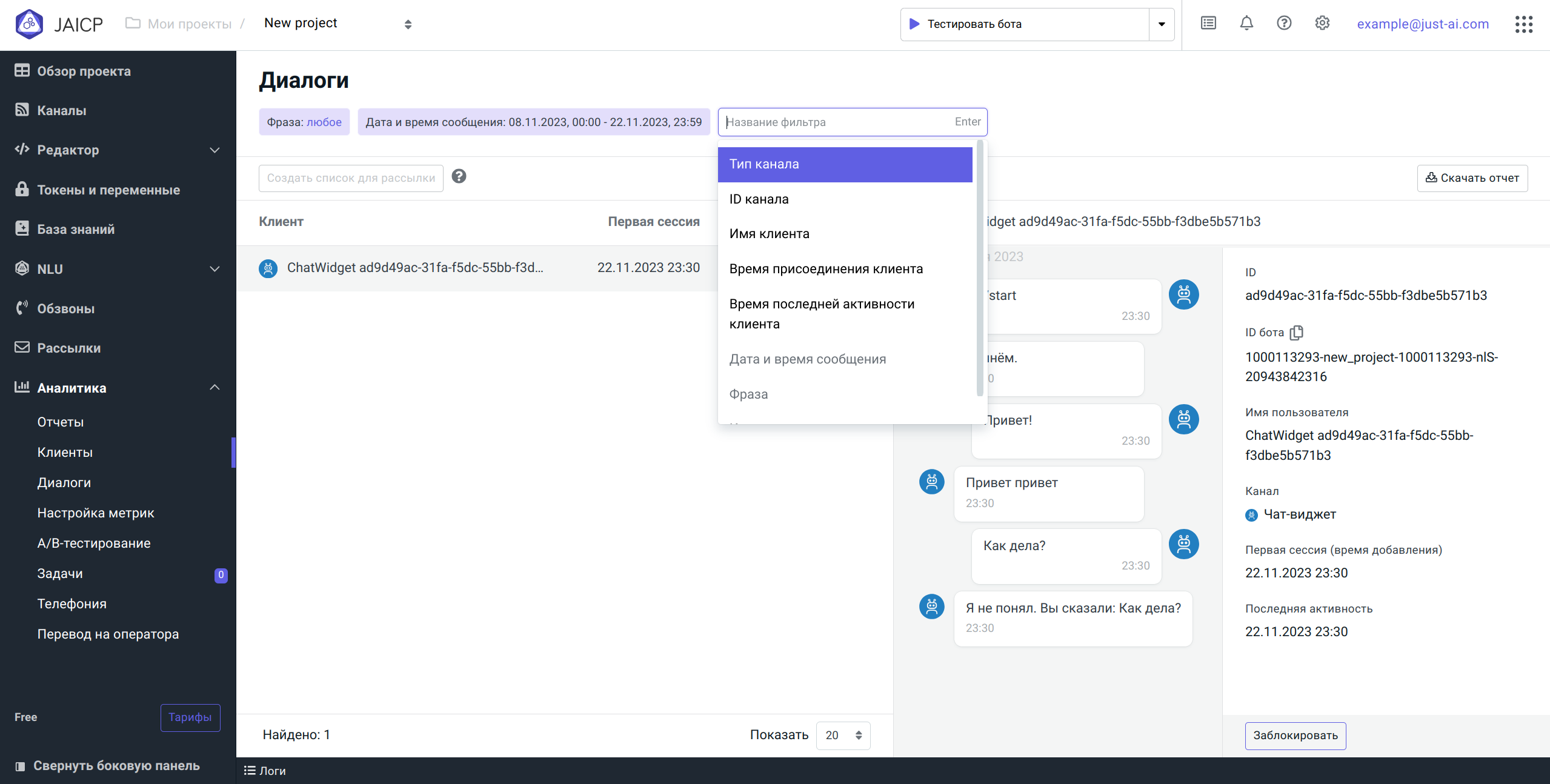Click help icon next to mailing list button
Viewport: 1550px width, 784px height.
(459, 176)
